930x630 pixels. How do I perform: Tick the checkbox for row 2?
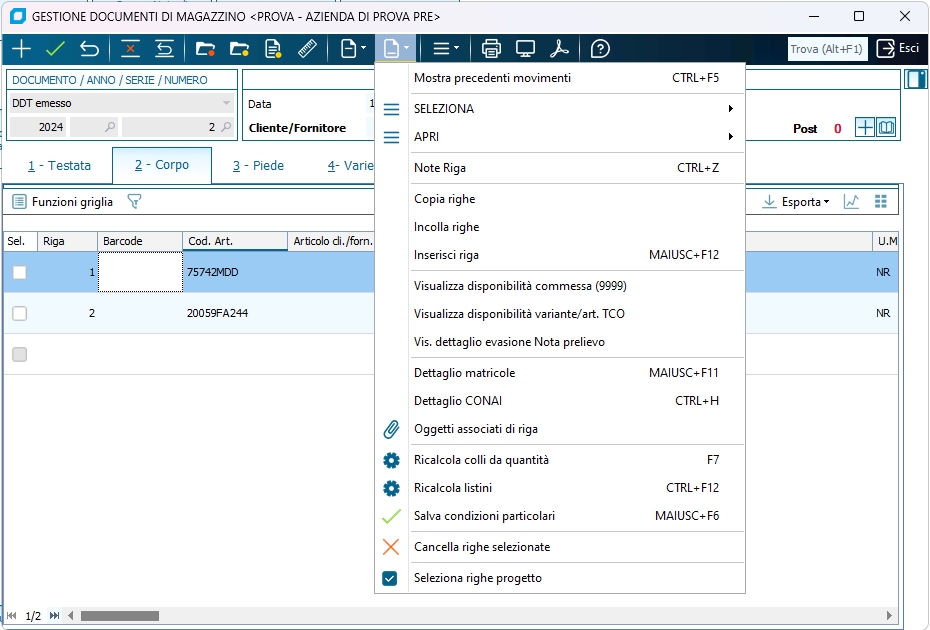tap(19, 313)
